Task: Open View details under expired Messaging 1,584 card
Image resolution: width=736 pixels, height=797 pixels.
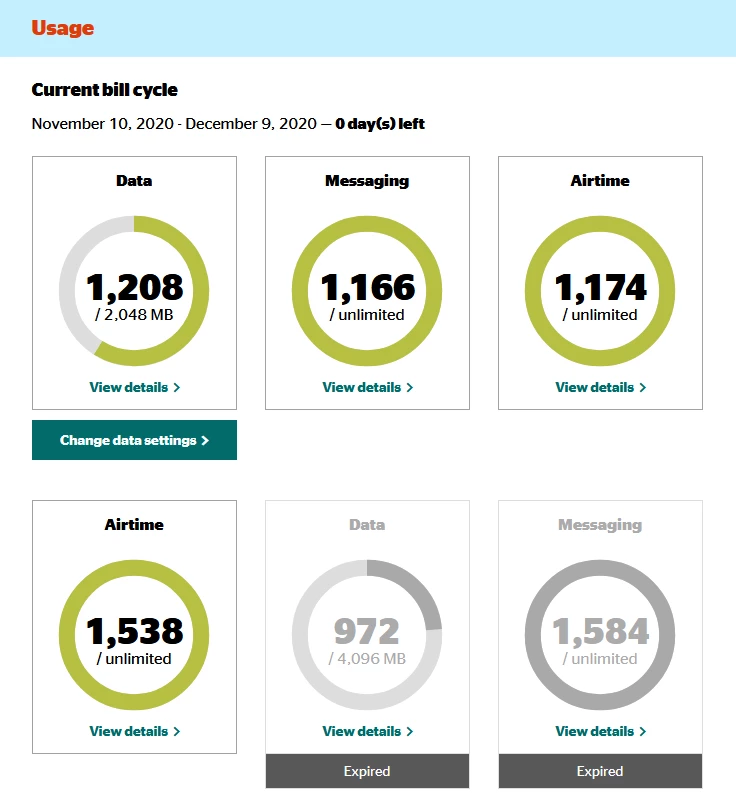Action: (600, 731)
